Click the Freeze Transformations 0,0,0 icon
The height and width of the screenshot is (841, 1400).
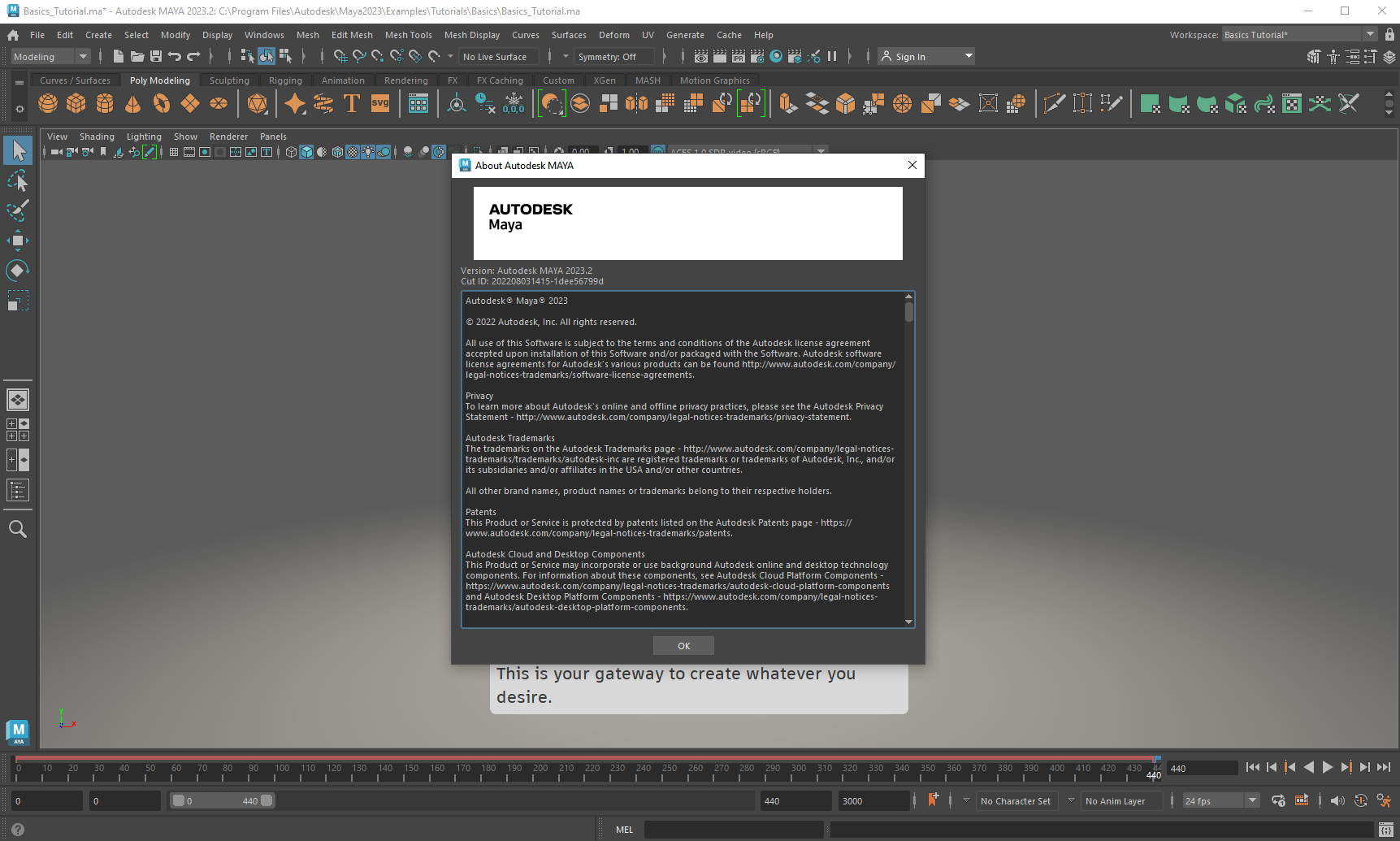514,103
